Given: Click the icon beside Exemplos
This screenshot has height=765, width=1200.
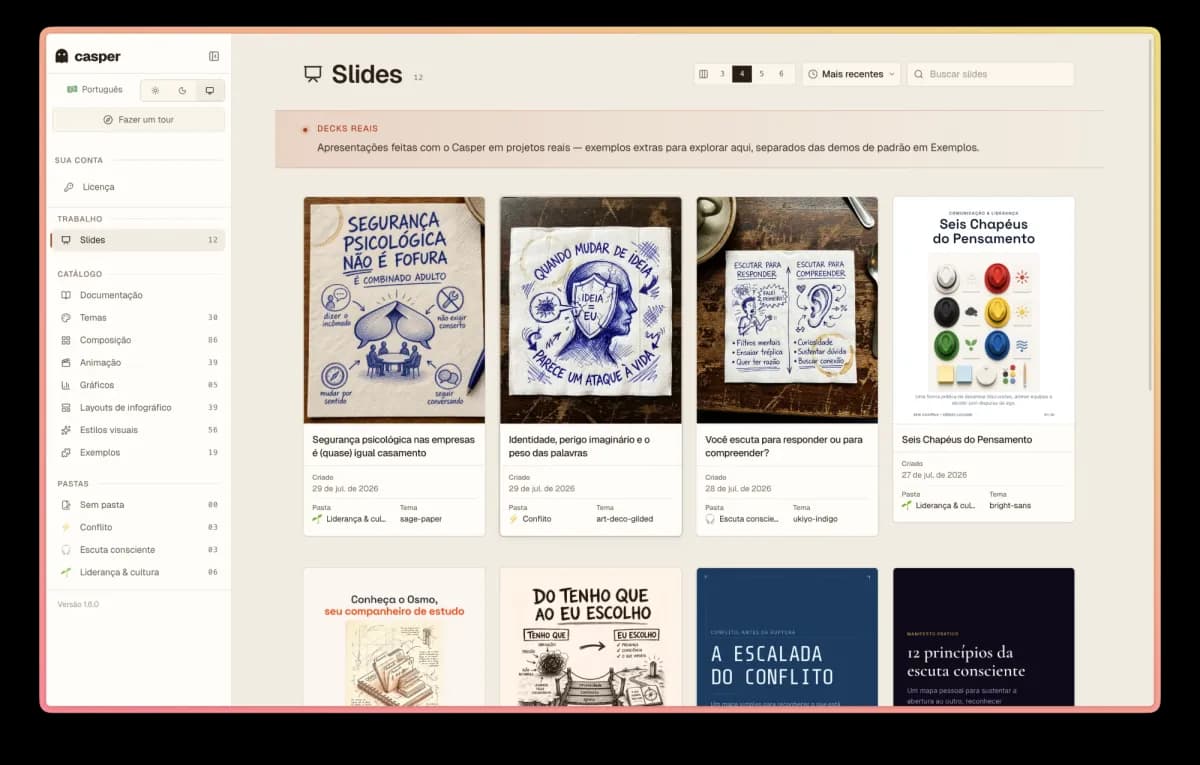Looking at the screenshot, I should pyautogui.click(x=66, y=453).
